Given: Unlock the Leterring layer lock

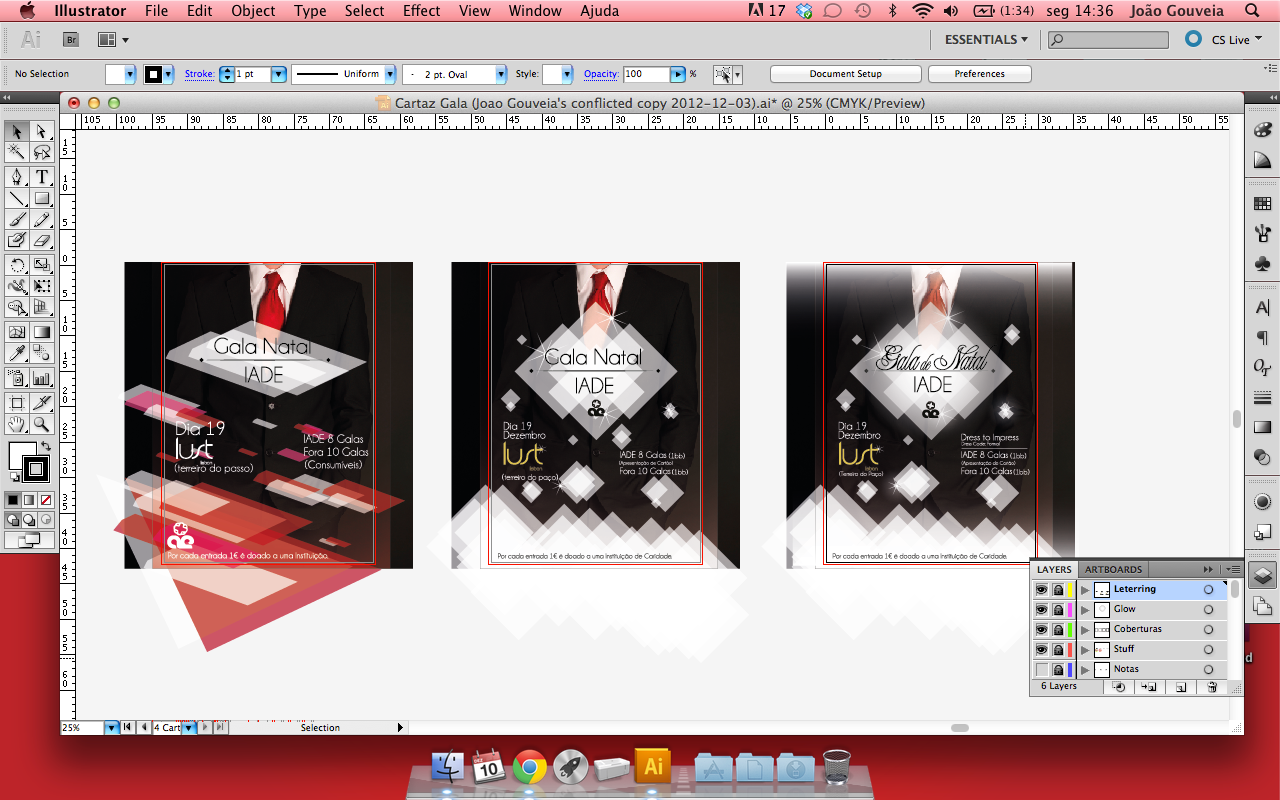Looking at the screenshot, I should 1058,590.
